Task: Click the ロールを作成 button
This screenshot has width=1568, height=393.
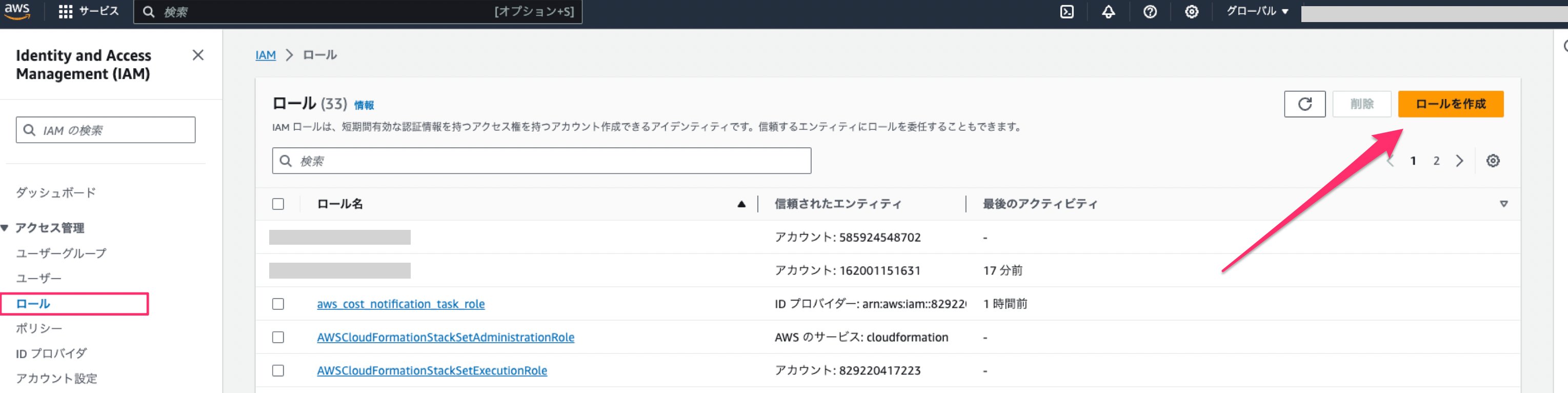Action: (1451, 104)
